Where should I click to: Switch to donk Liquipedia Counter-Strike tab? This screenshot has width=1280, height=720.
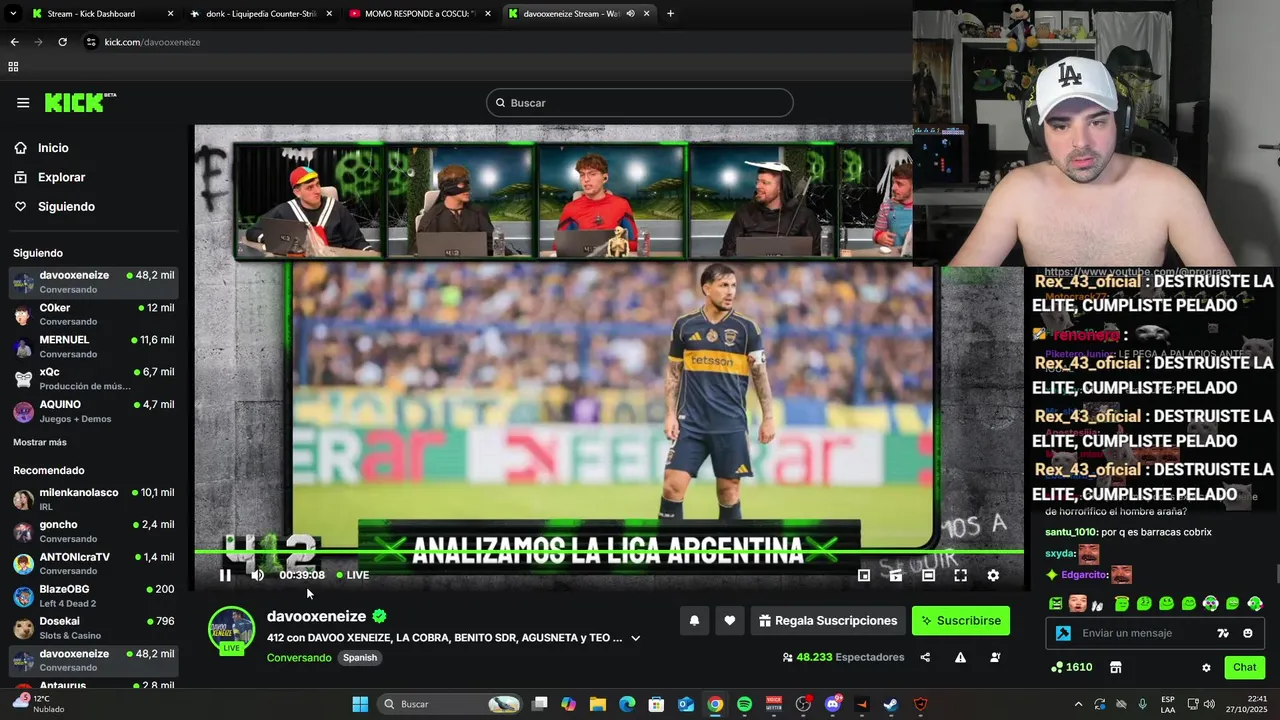[x=260, y=14]
